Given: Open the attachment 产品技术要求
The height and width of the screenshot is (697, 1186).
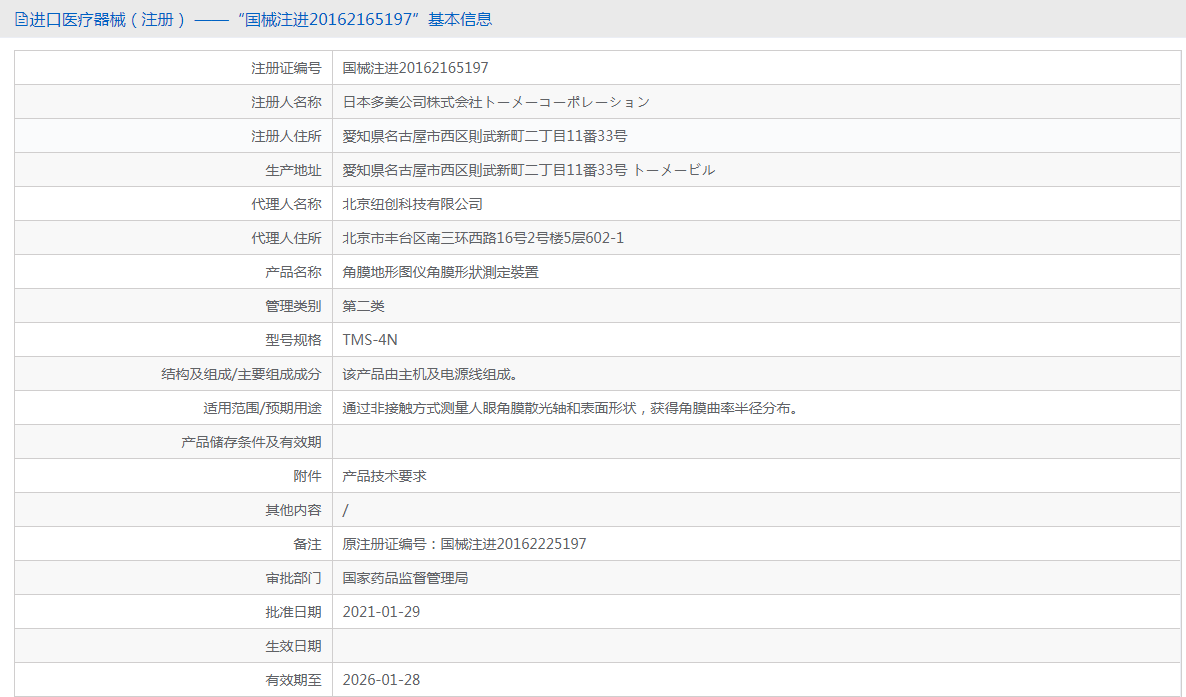Looking at the screenshot, I should pos(384,477).
